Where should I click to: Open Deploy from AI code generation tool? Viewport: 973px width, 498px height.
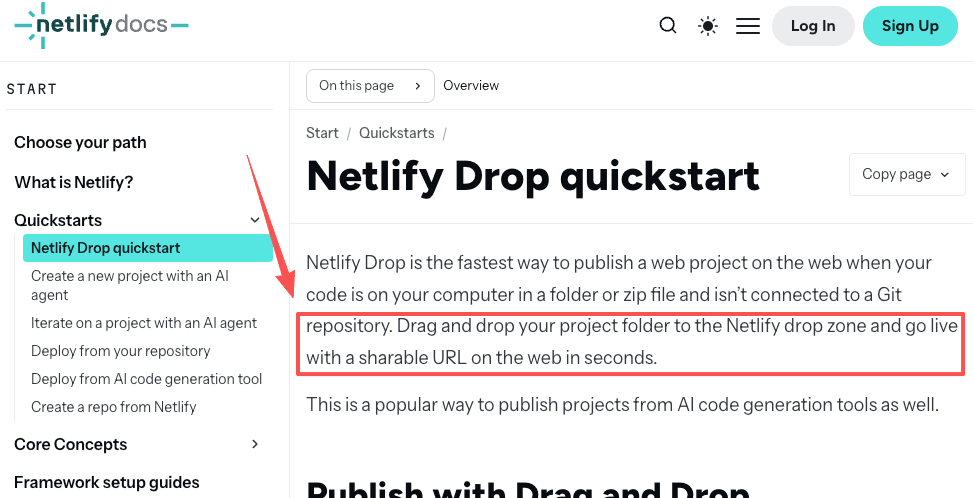click(146, 379)
